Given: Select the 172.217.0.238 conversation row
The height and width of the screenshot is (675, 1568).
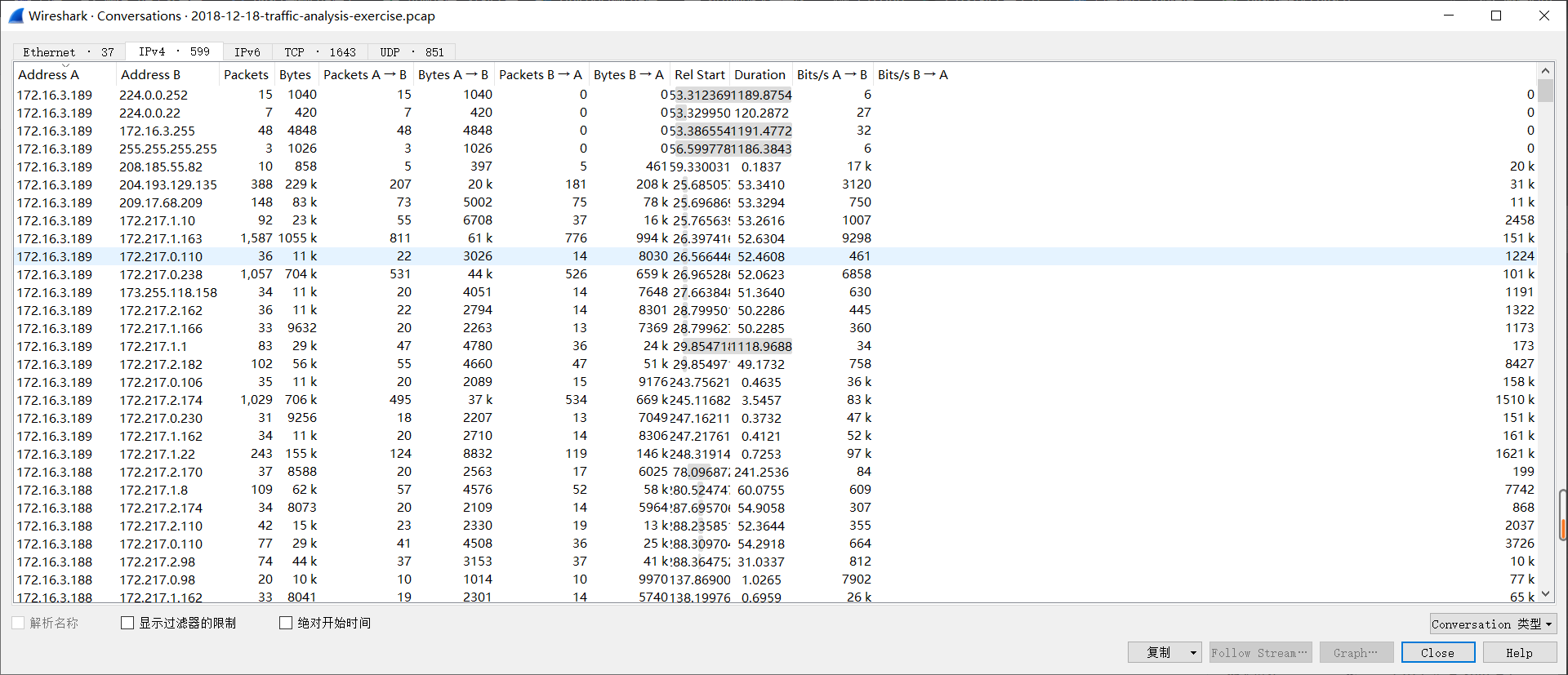Looking at the screenshot, I should [x=776, y=274].
